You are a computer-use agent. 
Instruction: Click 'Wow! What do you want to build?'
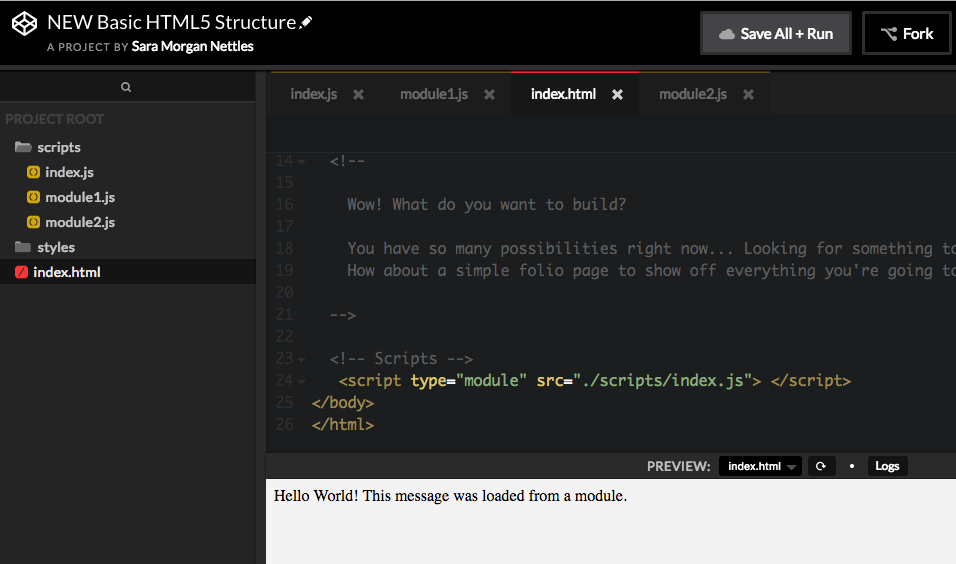coord(487,204)
